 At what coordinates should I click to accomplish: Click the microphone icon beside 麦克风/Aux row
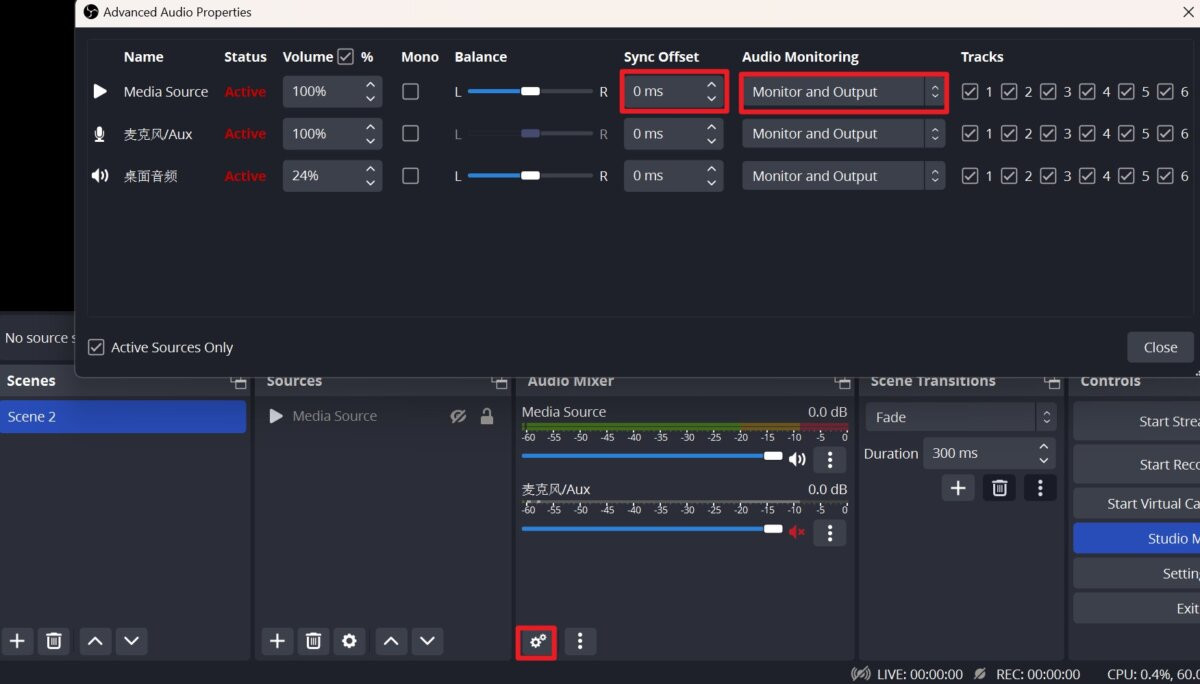point(99,133)
